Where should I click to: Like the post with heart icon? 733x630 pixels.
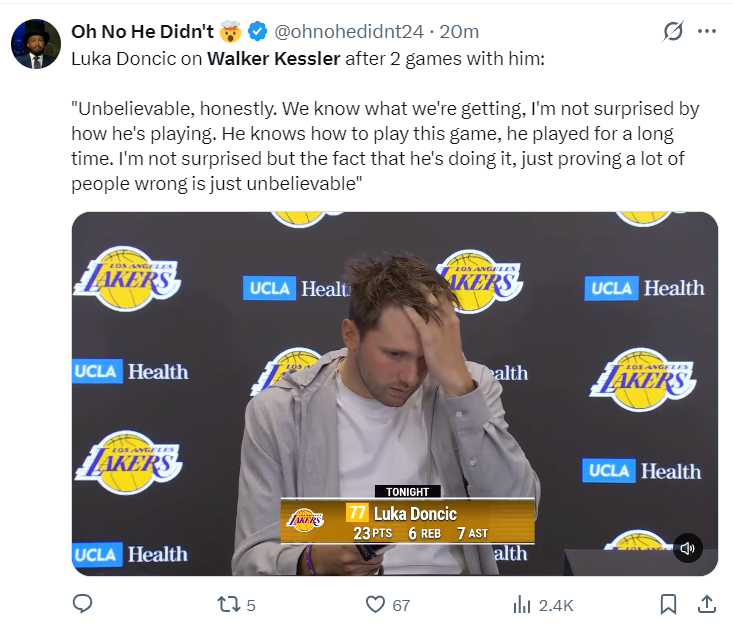(375, 604)
